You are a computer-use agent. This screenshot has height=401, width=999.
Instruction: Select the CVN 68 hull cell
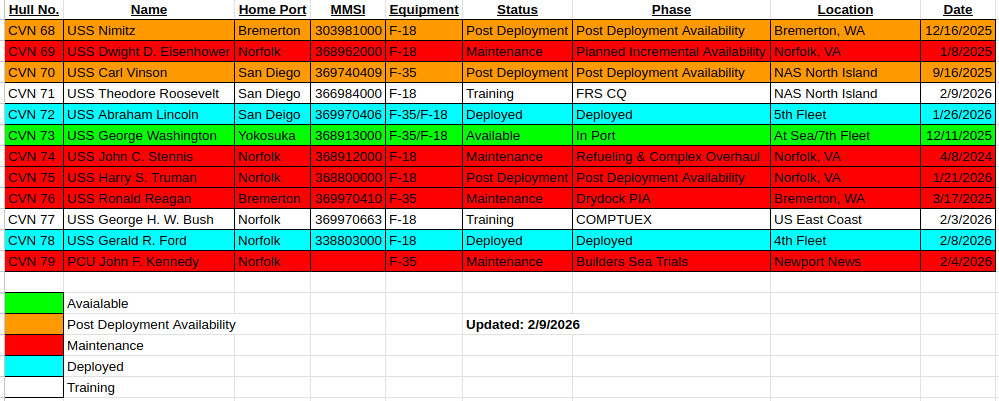(34, 31)
